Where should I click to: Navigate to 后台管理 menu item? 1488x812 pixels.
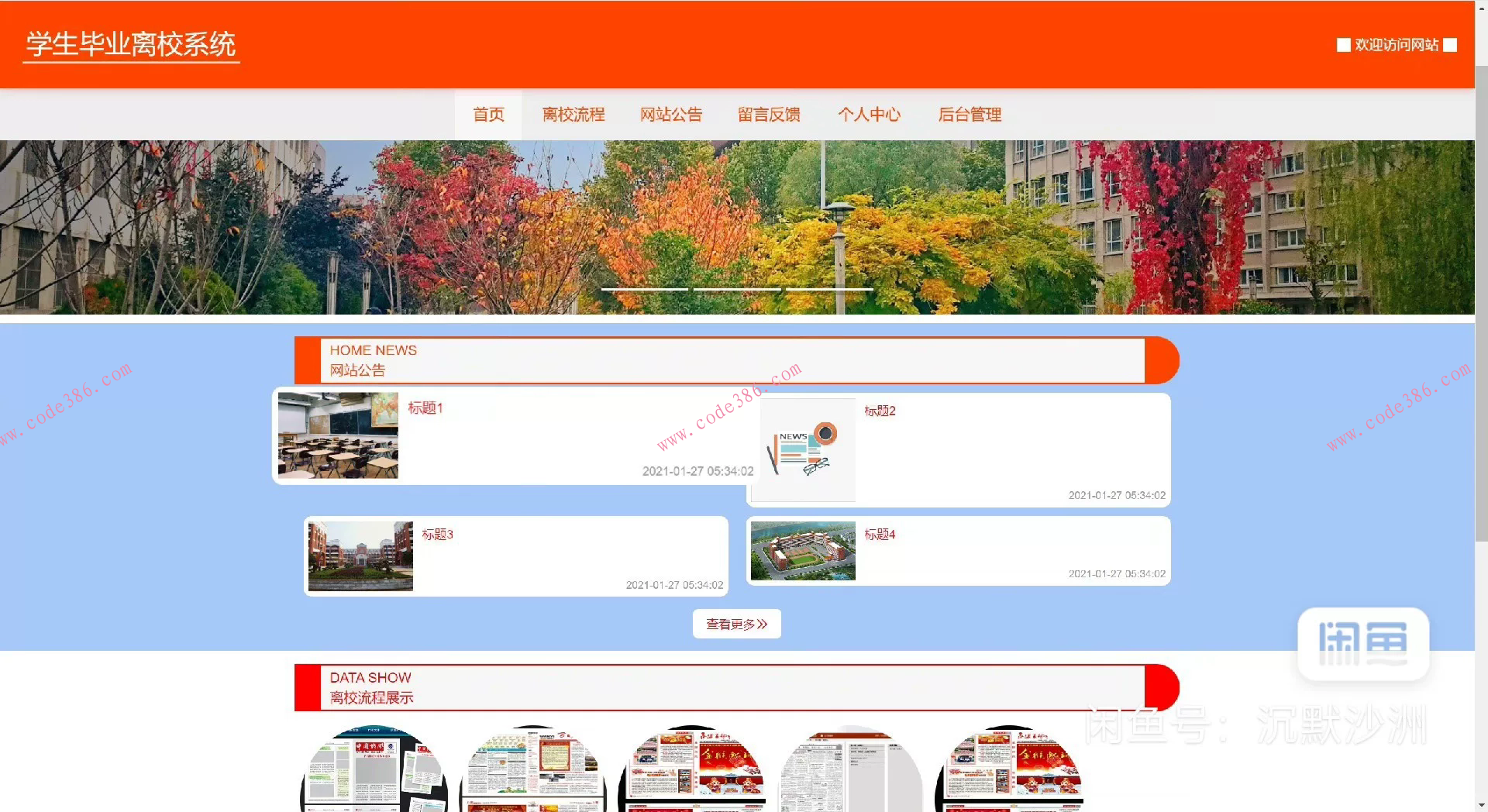pyautogui.click(x=970, y=115)
